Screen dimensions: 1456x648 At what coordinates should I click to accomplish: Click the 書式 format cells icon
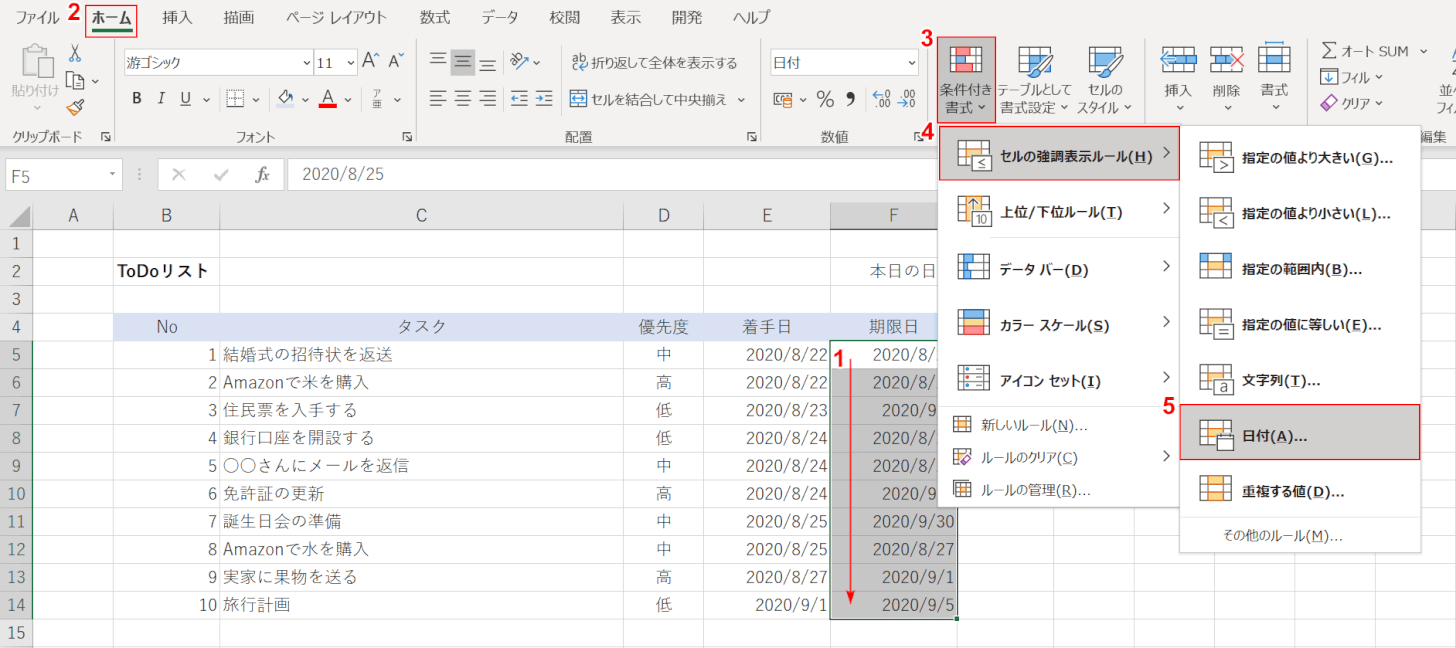(1274, 60)
